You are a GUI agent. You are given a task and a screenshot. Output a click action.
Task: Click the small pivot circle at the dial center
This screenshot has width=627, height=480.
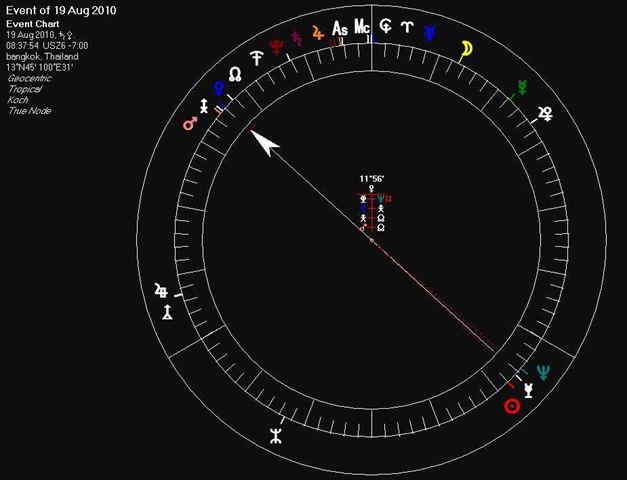click(372, 240)
